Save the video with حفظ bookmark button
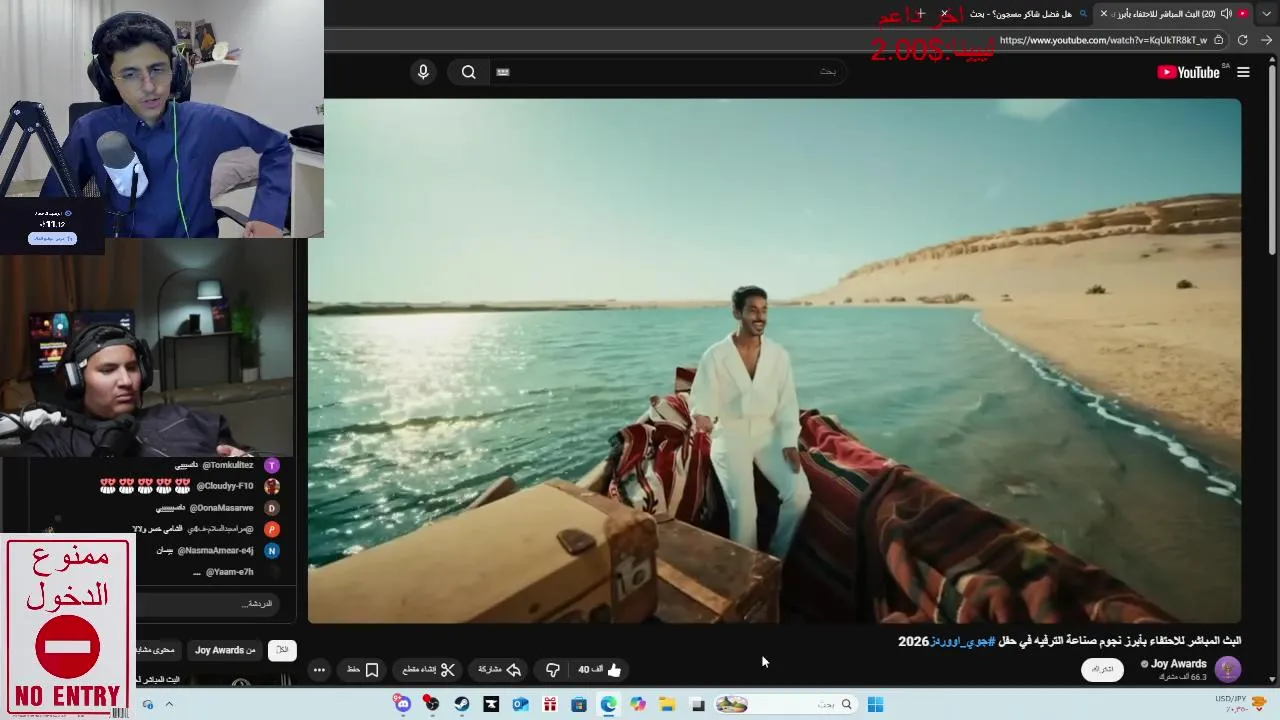Screen dimensions: 1280x720 pos(362,670)
